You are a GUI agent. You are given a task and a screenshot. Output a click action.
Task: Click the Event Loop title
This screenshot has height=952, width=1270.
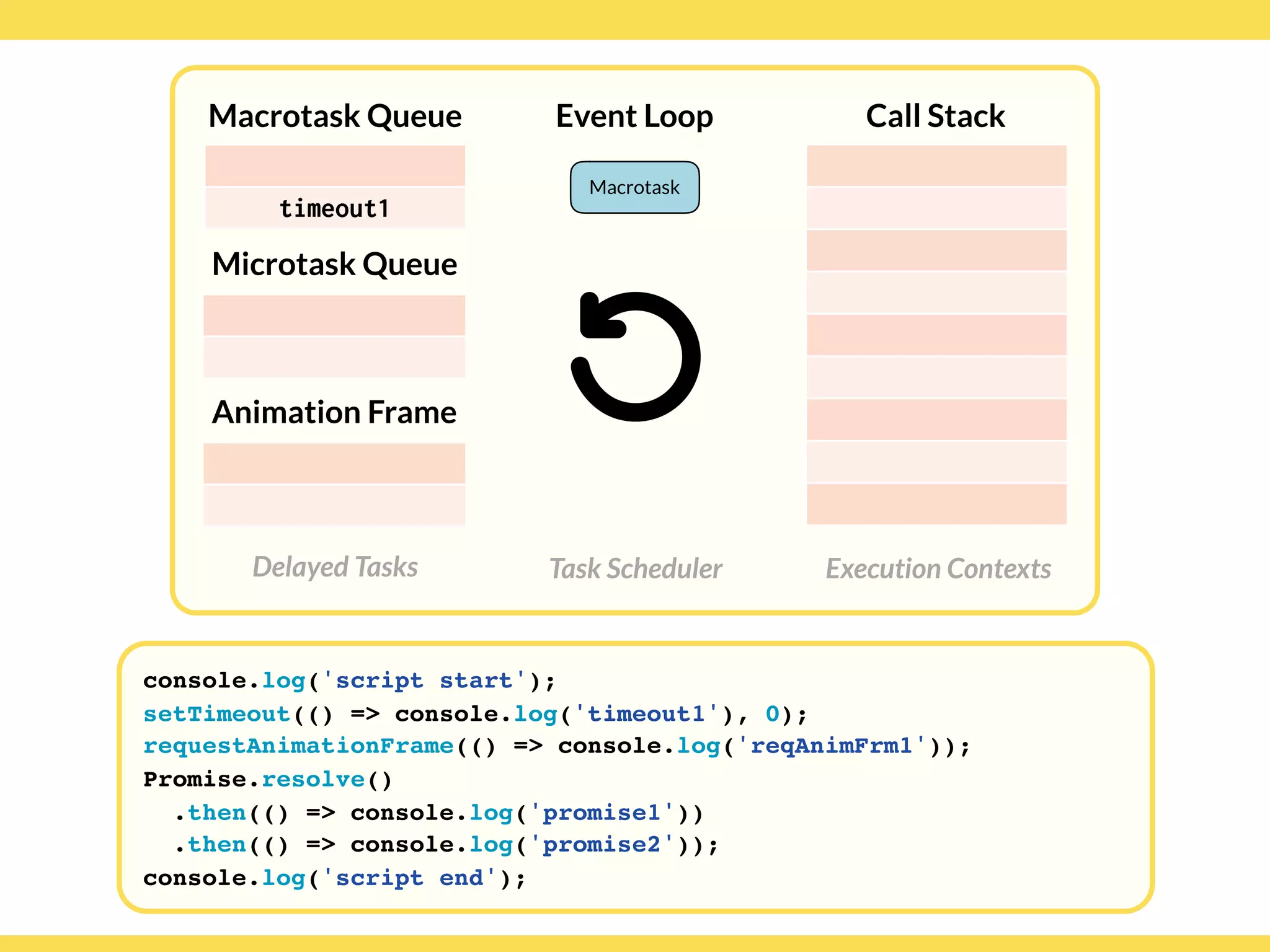[634, 116]
